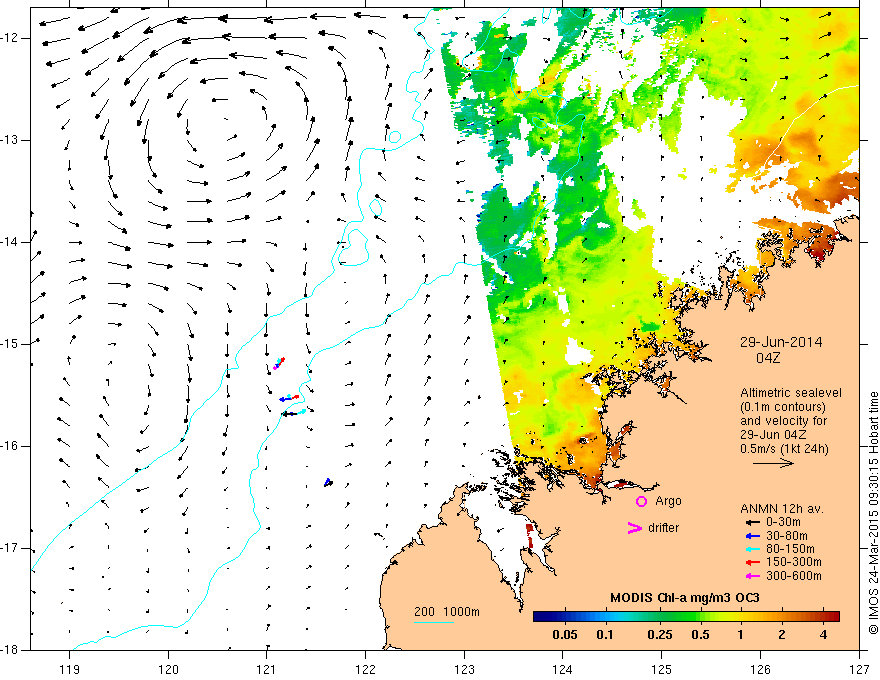
Task: Click the longitude axis label "127"
Action: 859,670
